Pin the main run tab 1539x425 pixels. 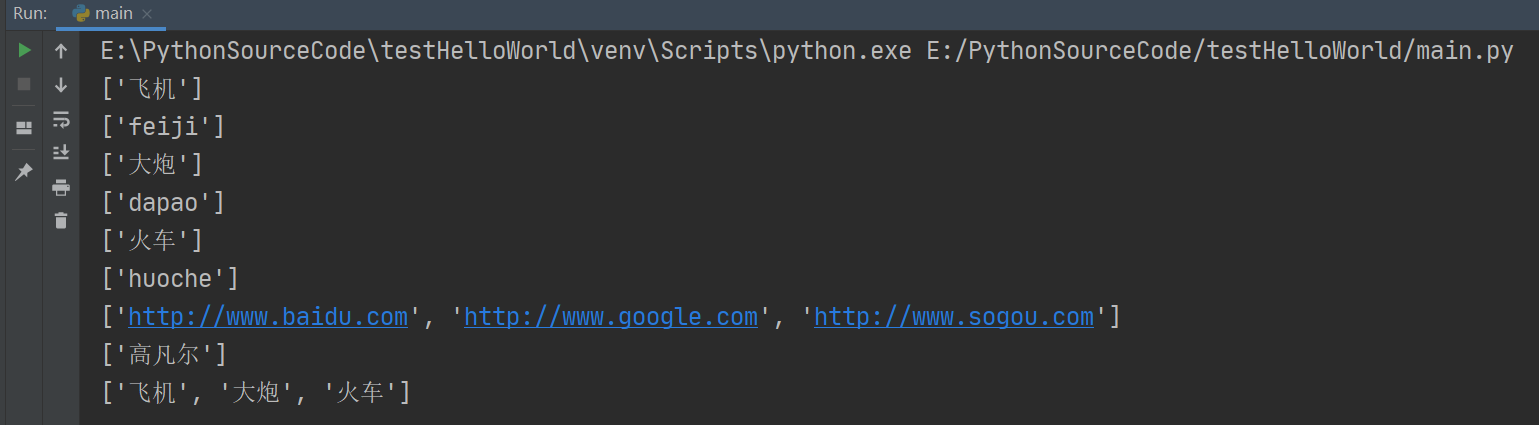coord(25,172)
